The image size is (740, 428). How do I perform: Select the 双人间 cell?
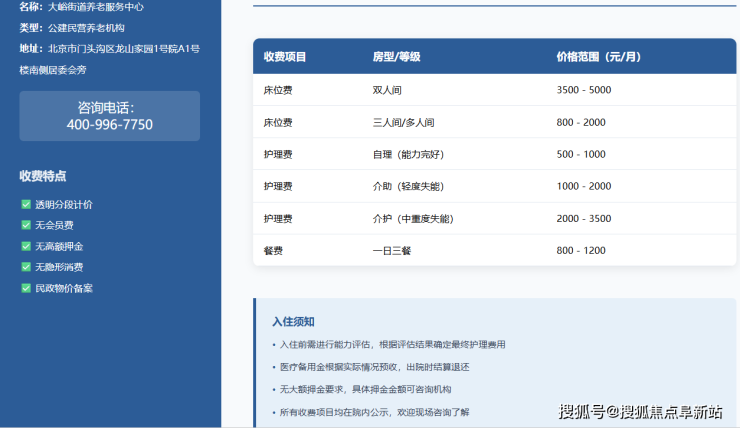coord(387,90)
